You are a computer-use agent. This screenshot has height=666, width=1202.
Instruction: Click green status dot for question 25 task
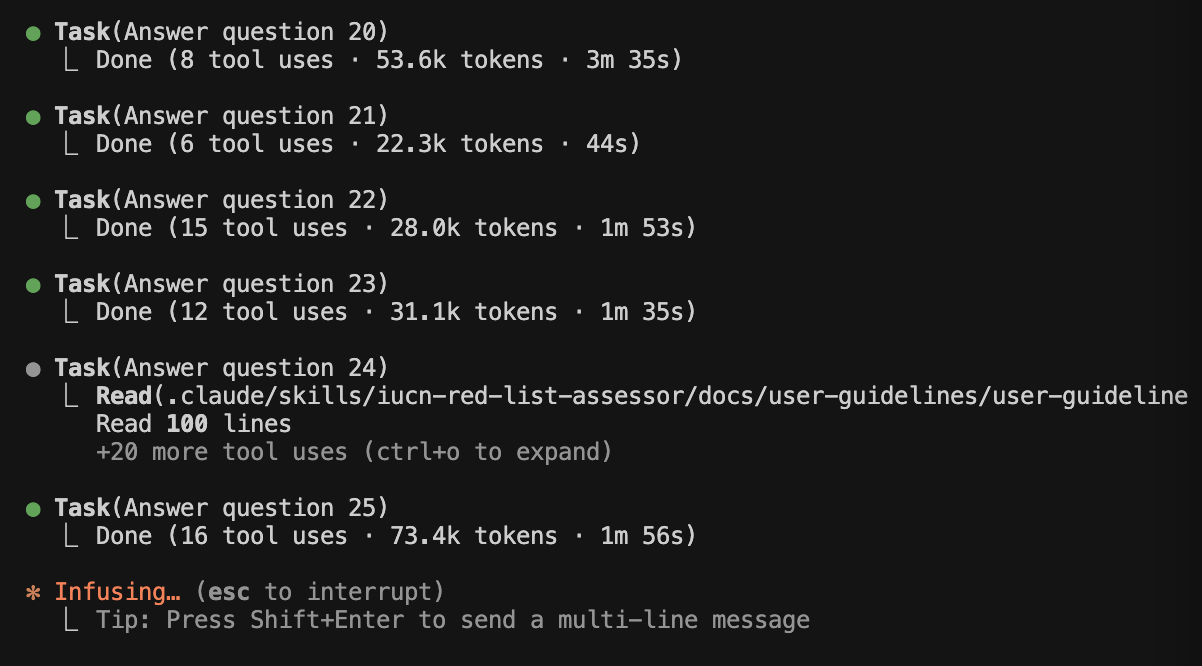click(x=33, y=509)
